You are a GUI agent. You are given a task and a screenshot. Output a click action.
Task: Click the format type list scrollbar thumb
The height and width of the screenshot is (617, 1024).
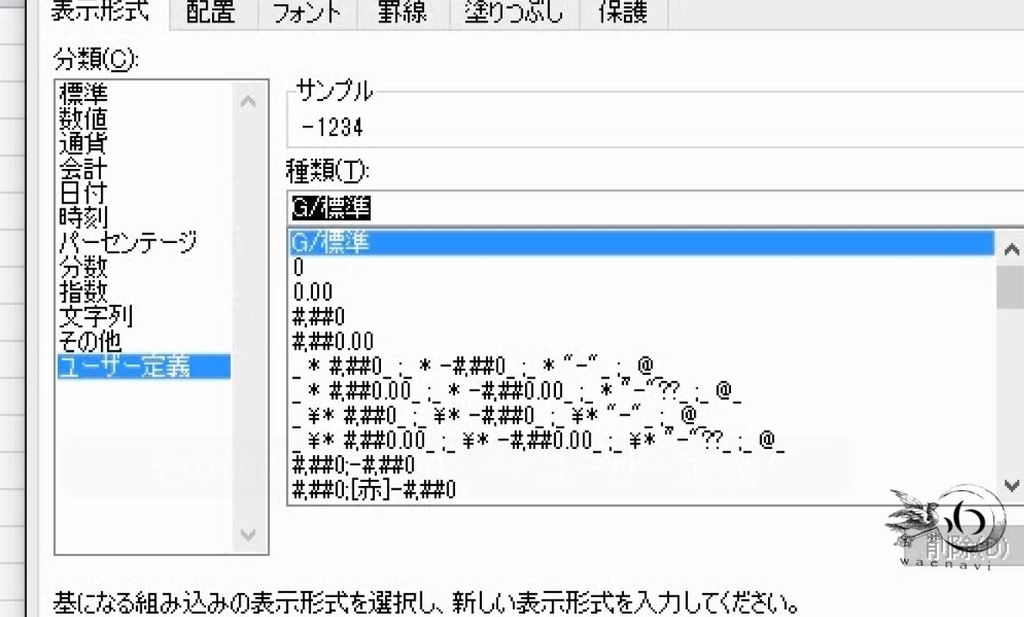1011,287
